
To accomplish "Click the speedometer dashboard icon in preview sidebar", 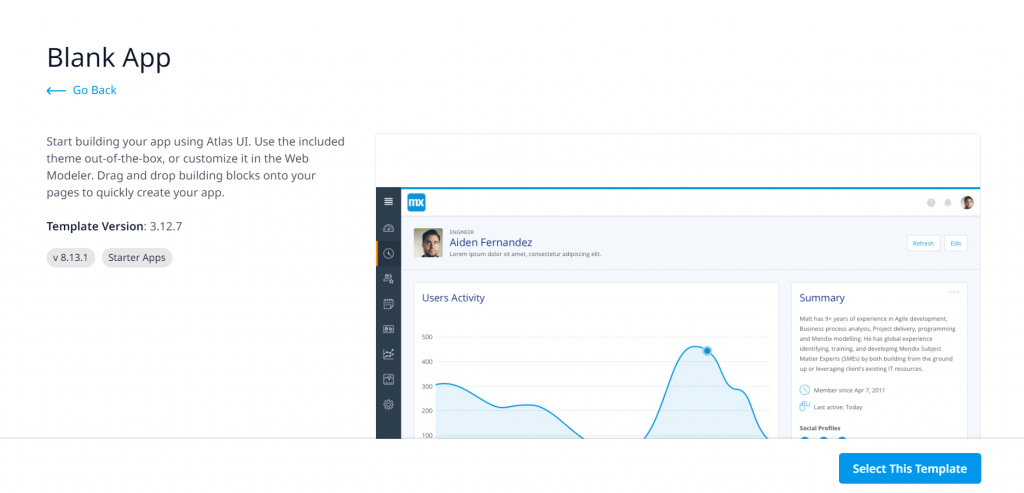I will [389, 228].
